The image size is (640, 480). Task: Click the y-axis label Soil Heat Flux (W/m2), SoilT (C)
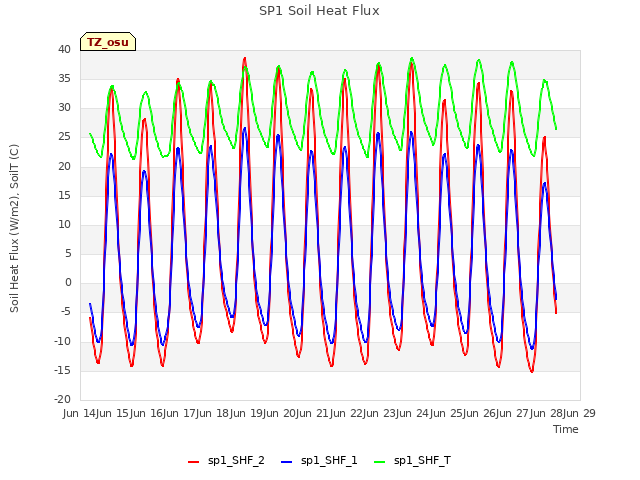coord(14,228)
